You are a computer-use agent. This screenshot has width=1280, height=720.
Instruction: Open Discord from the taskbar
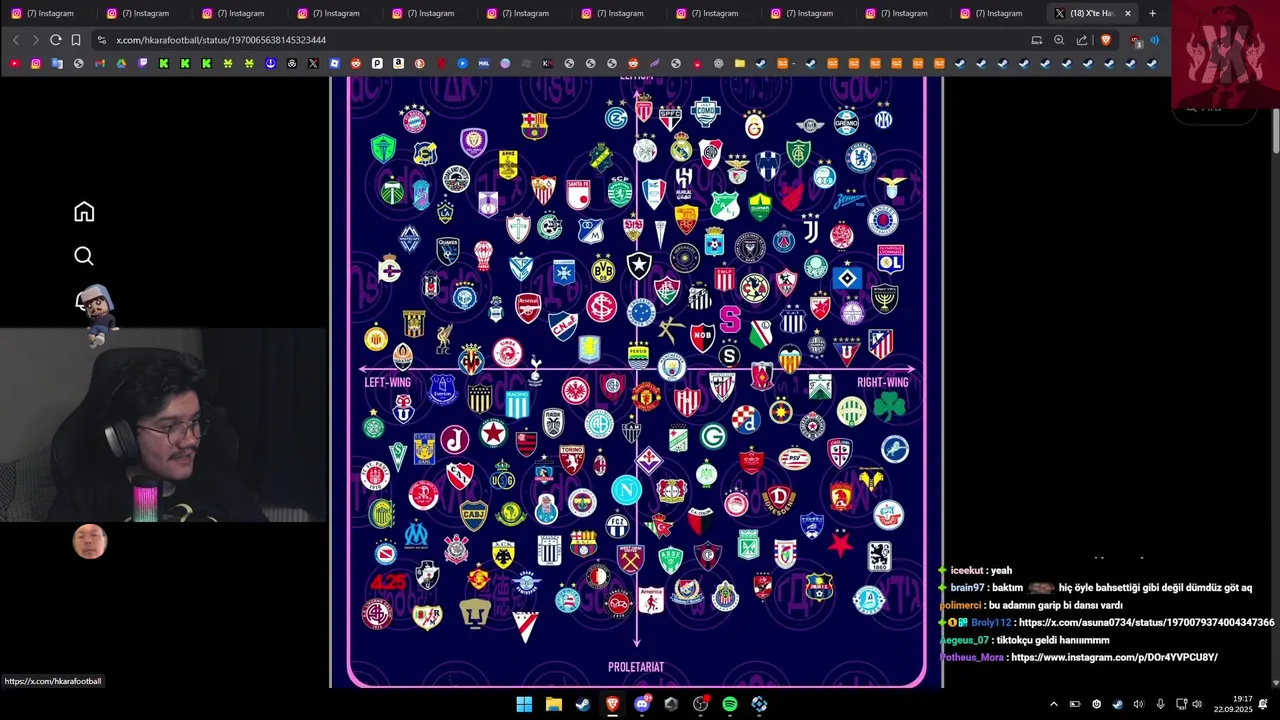tap(642, 704)
